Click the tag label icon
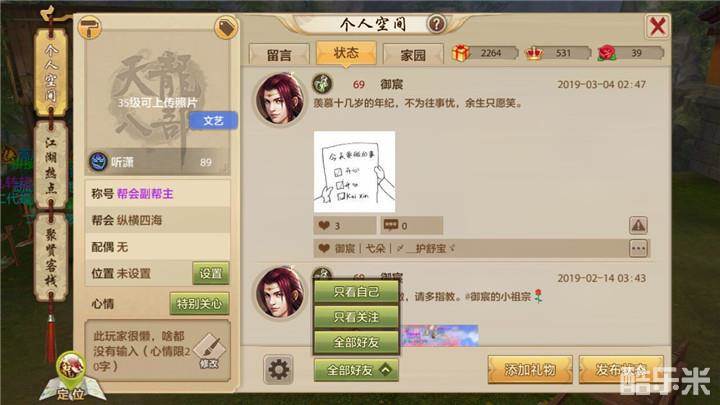Screen dimensions: 720x405 click(x=226, y=28)
